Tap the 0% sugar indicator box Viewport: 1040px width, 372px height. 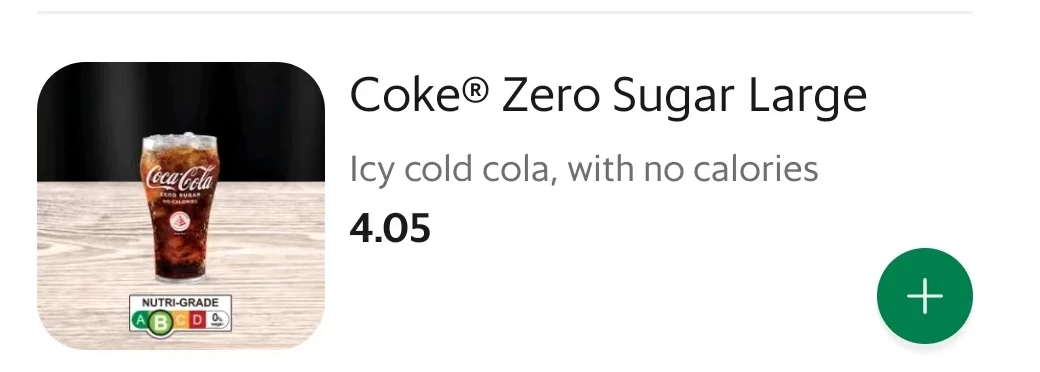coord(218,320)
